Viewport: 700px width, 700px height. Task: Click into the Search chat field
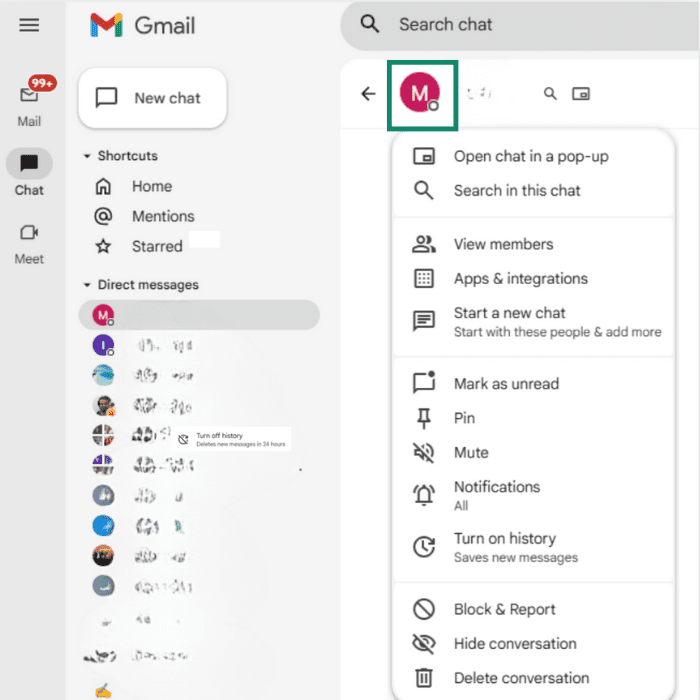pyautogui.click(x=520, y=25)
